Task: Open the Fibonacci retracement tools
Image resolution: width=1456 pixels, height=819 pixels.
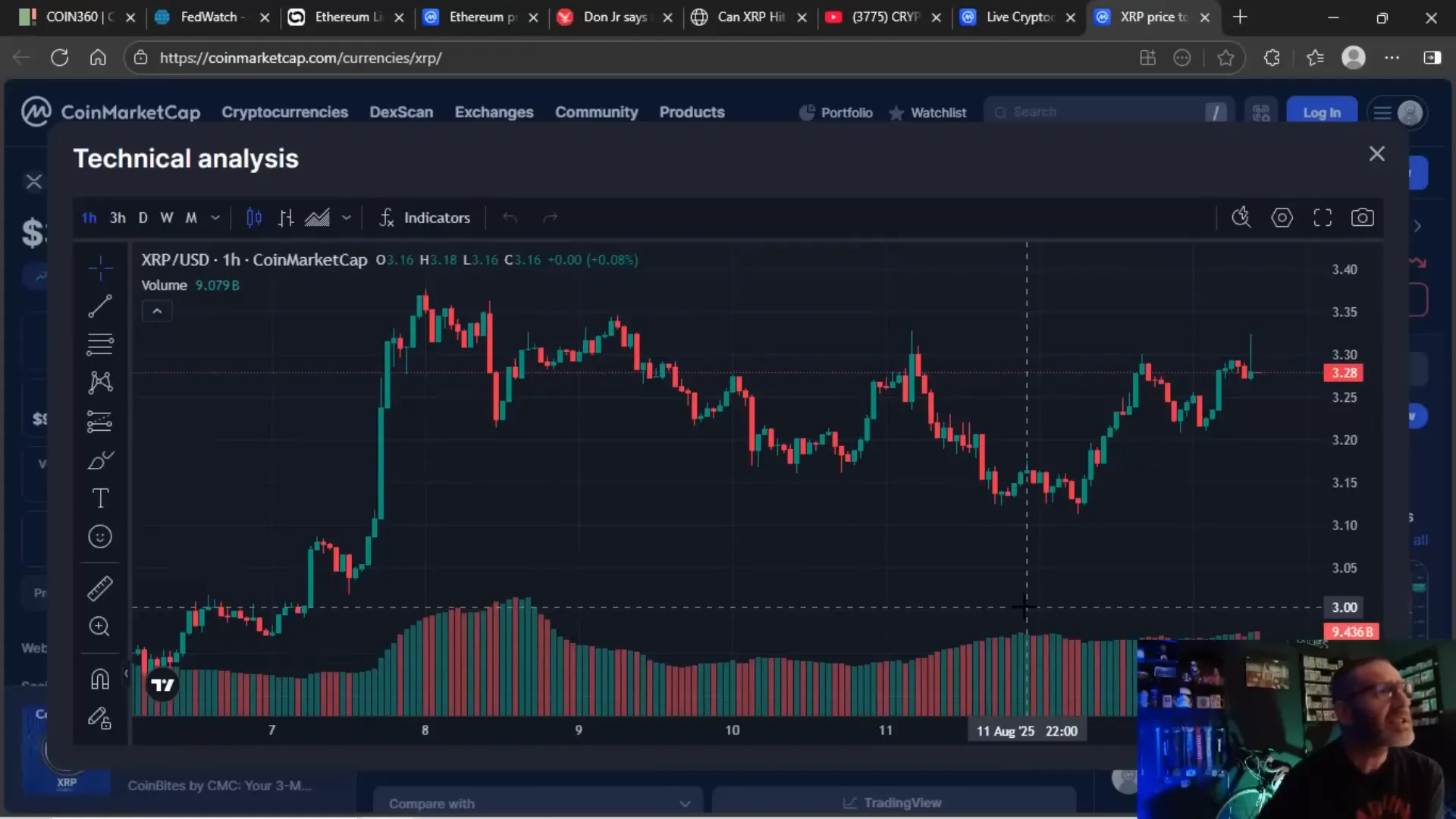Action: tap(100, 344)
